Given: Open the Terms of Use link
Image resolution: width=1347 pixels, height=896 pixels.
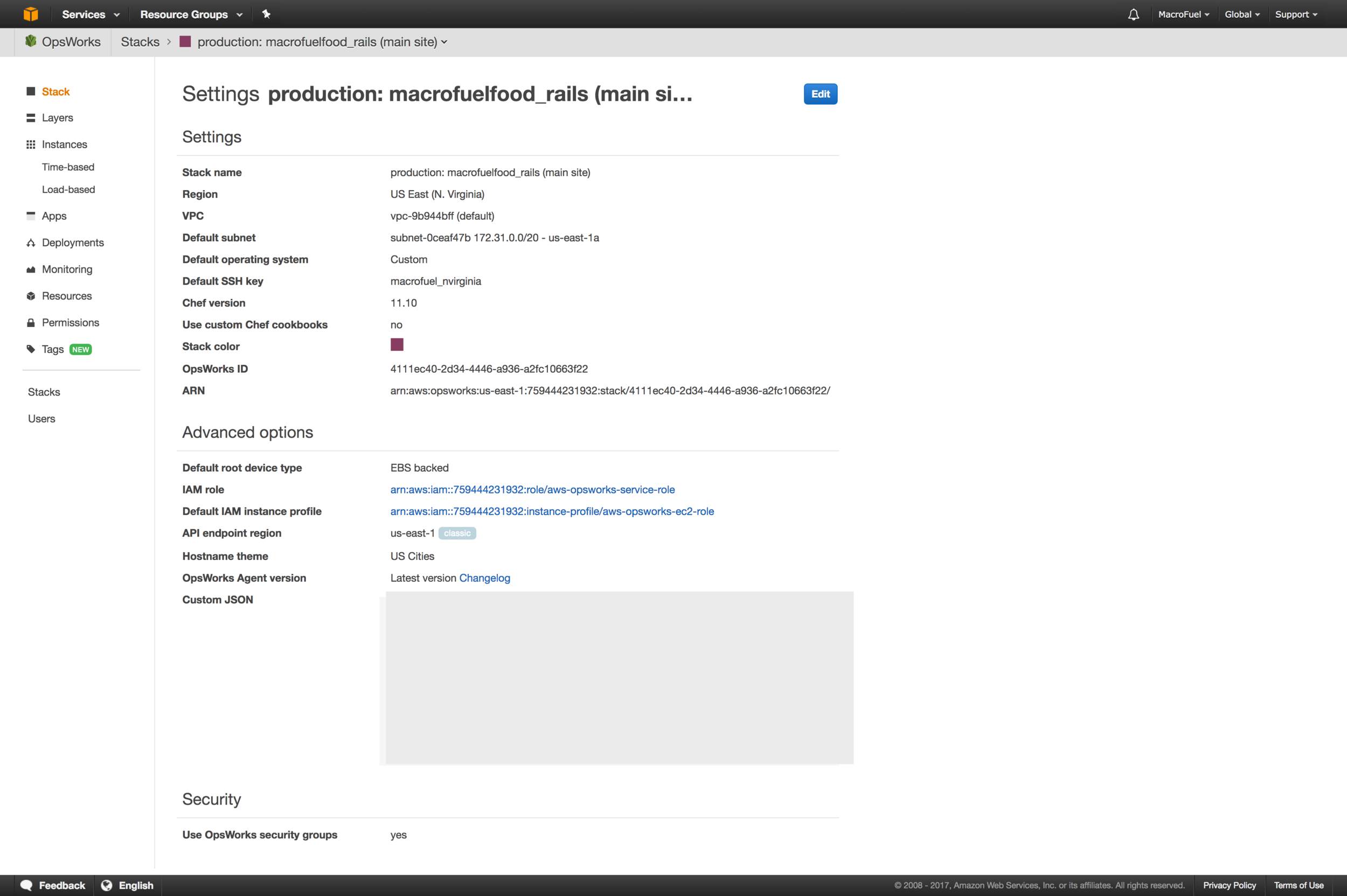Looking at the screenshot, I should click(1299, 885).
